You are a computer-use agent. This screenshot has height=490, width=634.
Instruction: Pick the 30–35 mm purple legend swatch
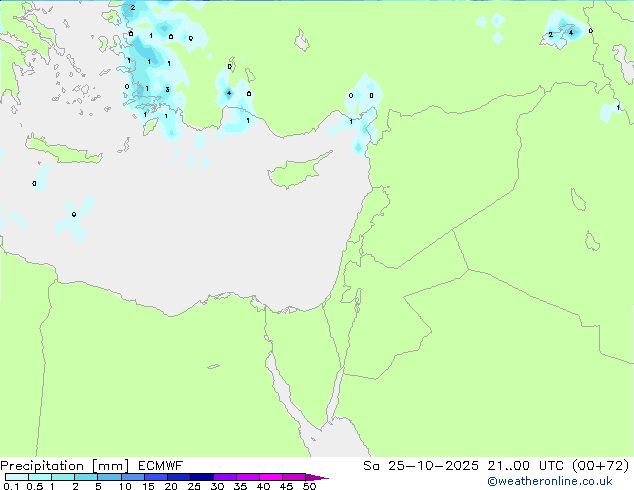(225, 477)
